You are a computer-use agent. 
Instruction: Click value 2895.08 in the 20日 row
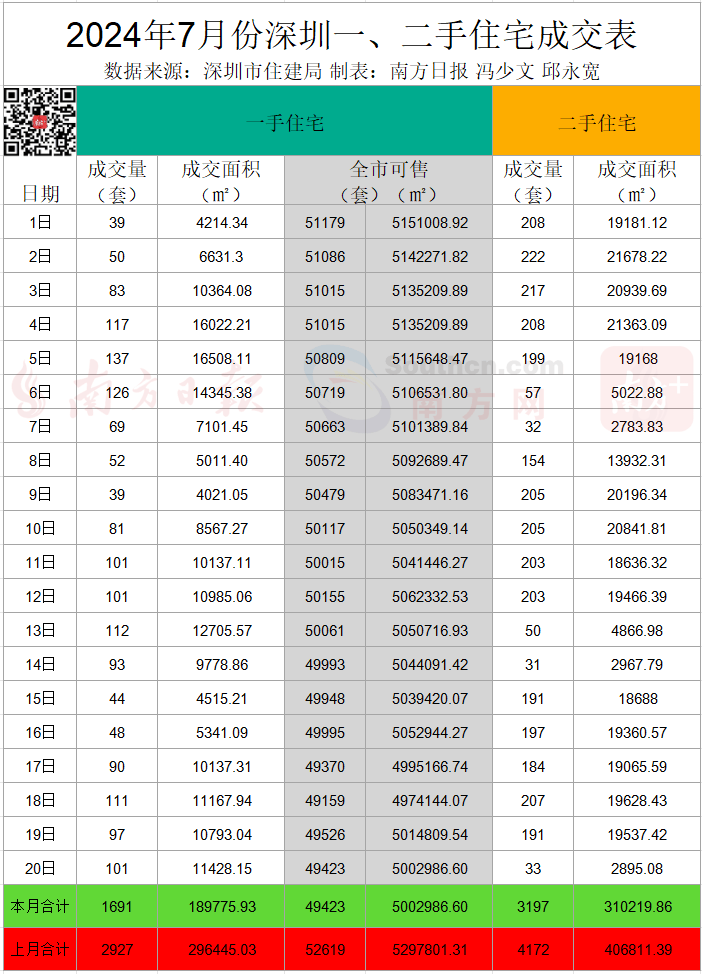637,868
